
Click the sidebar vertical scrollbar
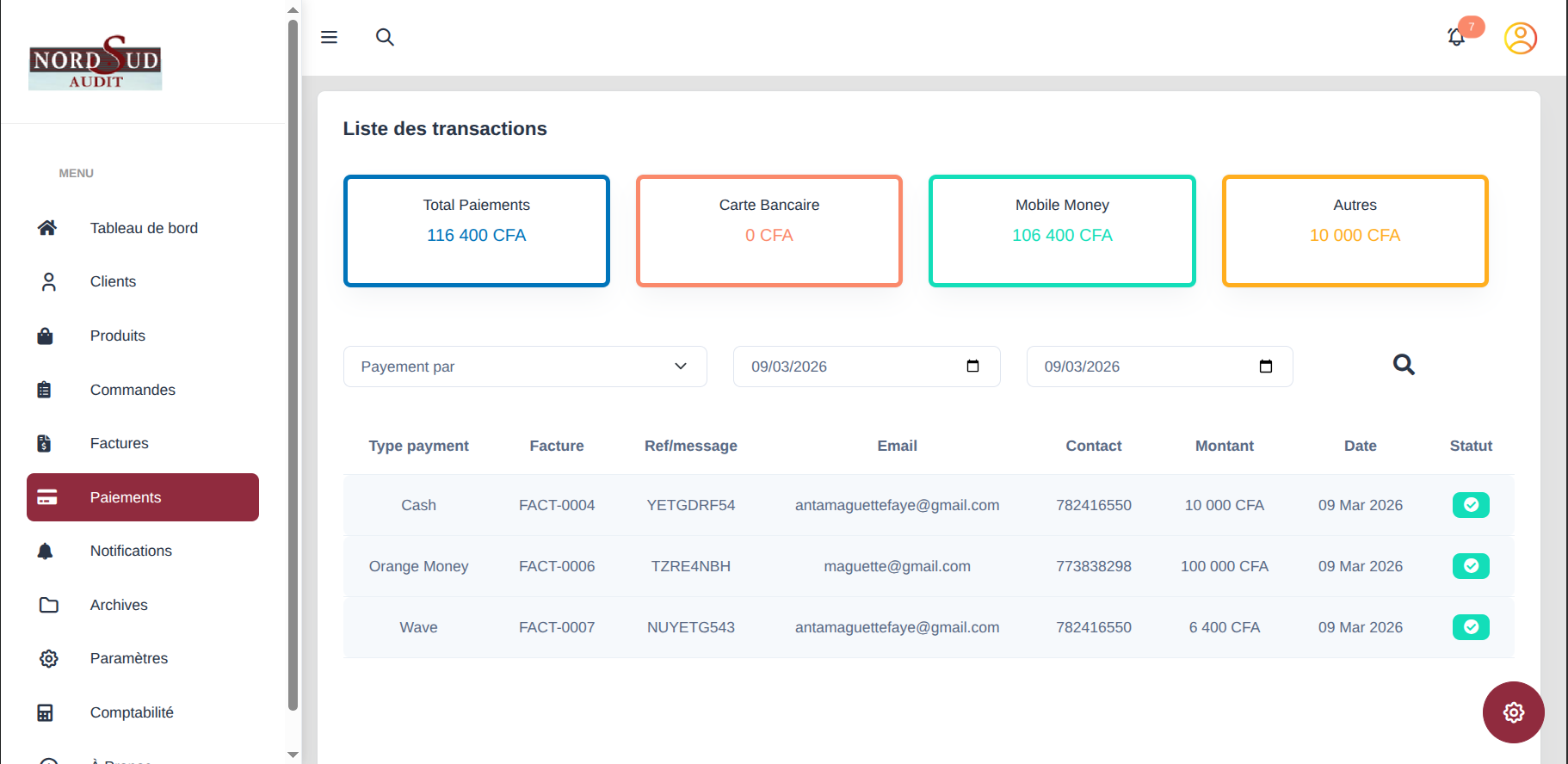293,361
